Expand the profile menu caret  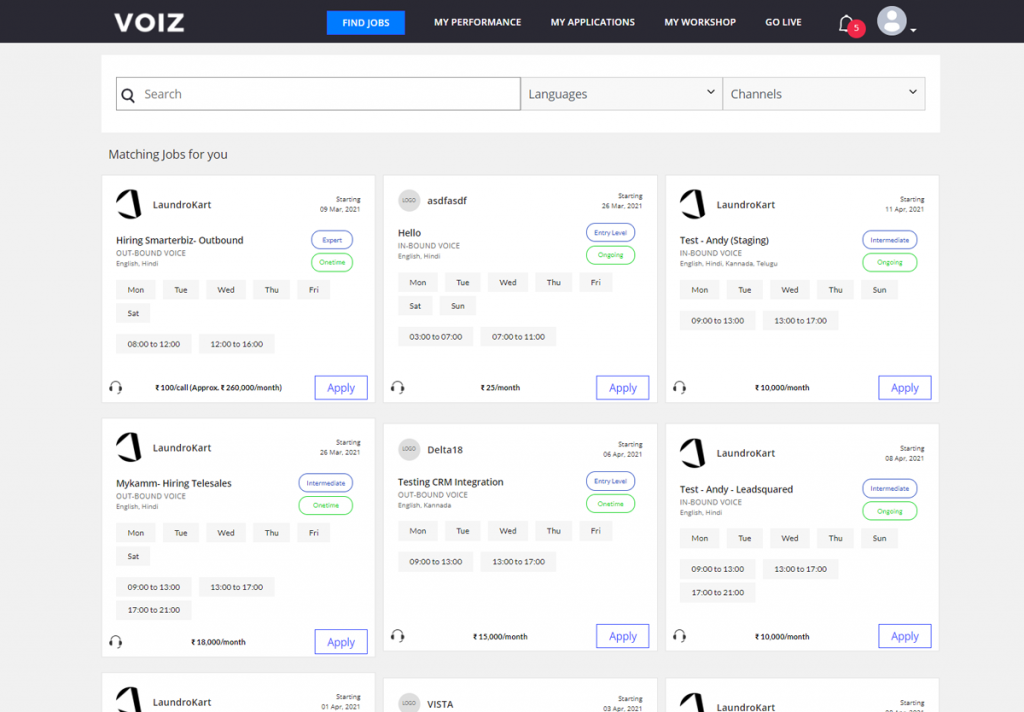pyautogui.click(x=913, y=30)
